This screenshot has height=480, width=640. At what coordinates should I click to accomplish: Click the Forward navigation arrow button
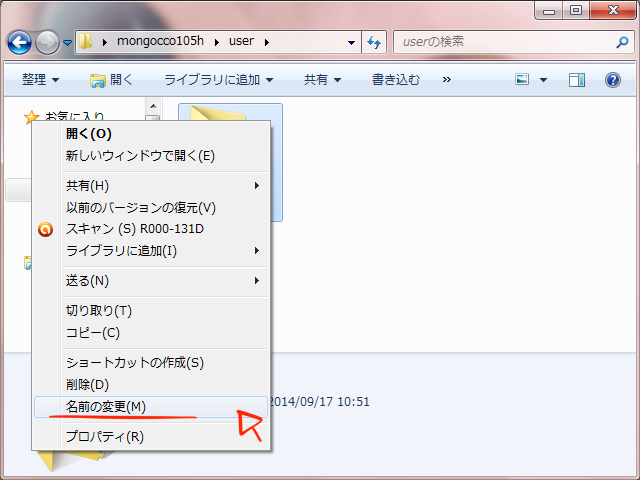tap(47, 42)
